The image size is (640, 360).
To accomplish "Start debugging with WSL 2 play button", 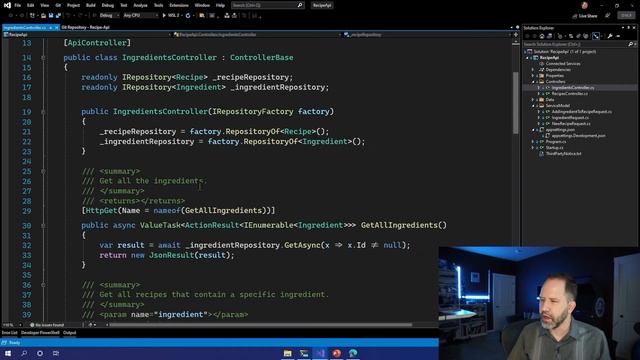I will click(172, 16).
